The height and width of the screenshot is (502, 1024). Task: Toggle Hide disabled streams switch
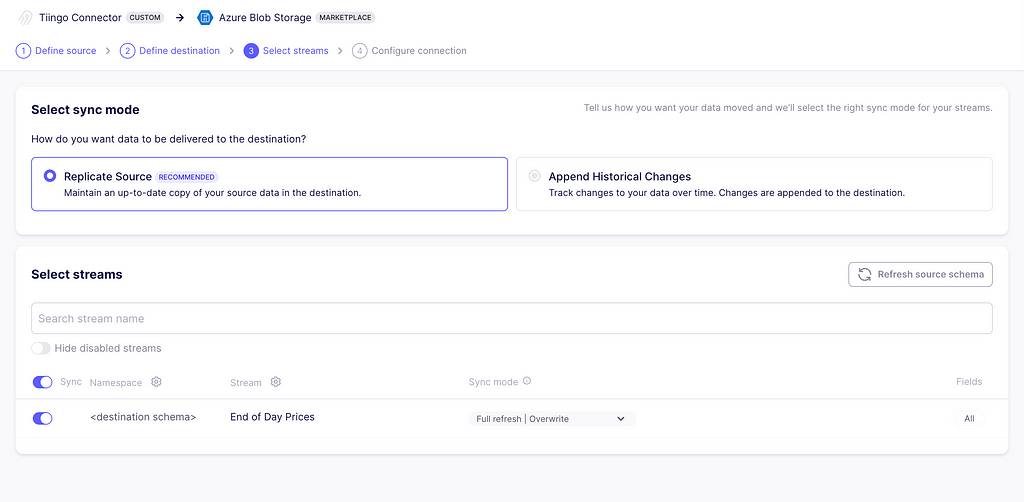(x=41, y=348)
